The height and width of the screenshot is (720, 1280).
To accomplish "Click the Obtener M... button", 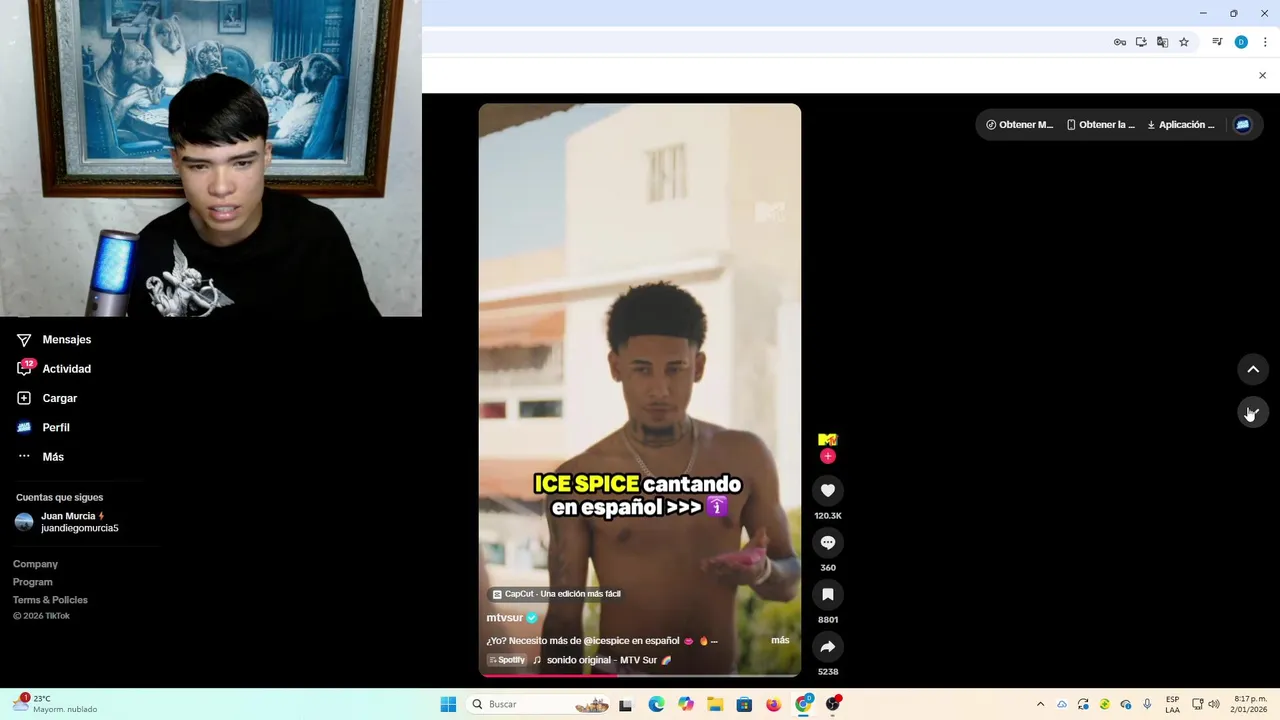I will (x=1020, y=125).
